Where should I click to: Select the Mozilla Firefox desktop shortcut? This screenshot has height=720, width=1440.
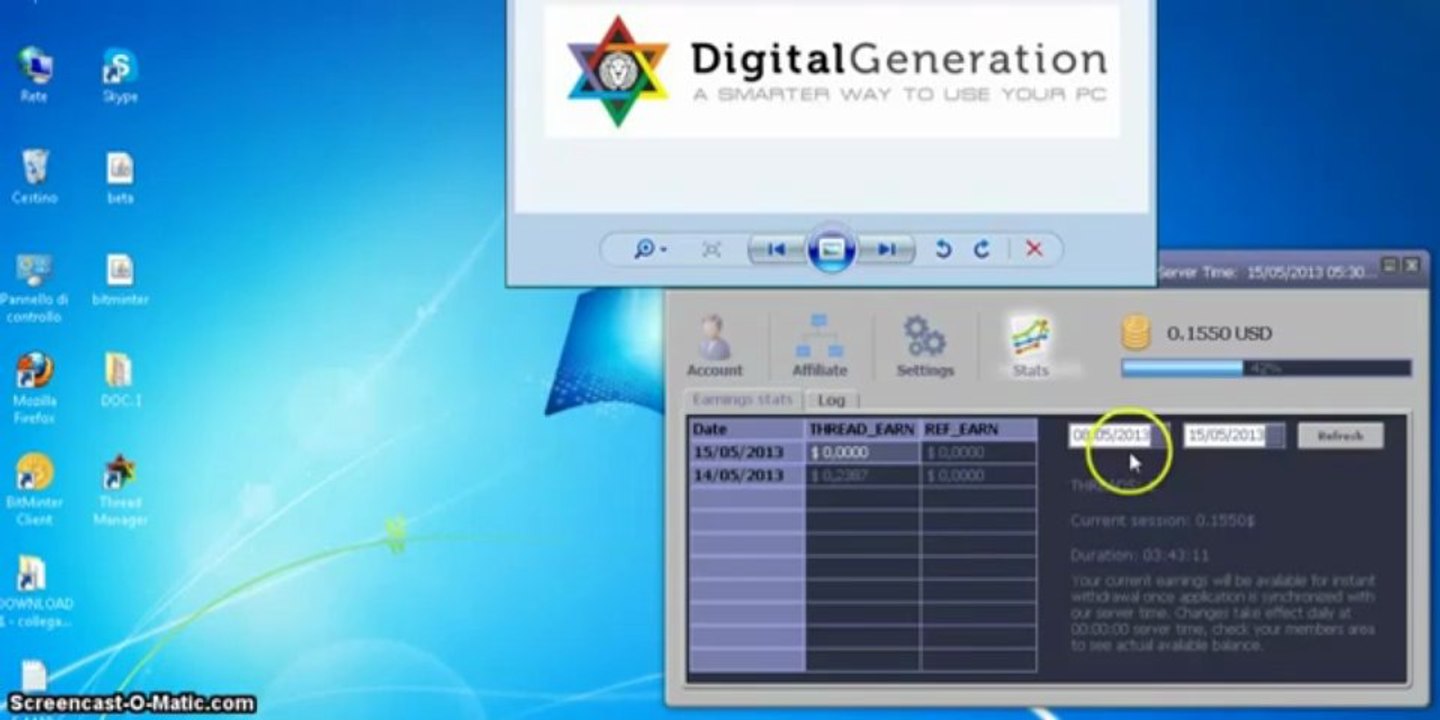pyautogui.click(x=34, y=388)
